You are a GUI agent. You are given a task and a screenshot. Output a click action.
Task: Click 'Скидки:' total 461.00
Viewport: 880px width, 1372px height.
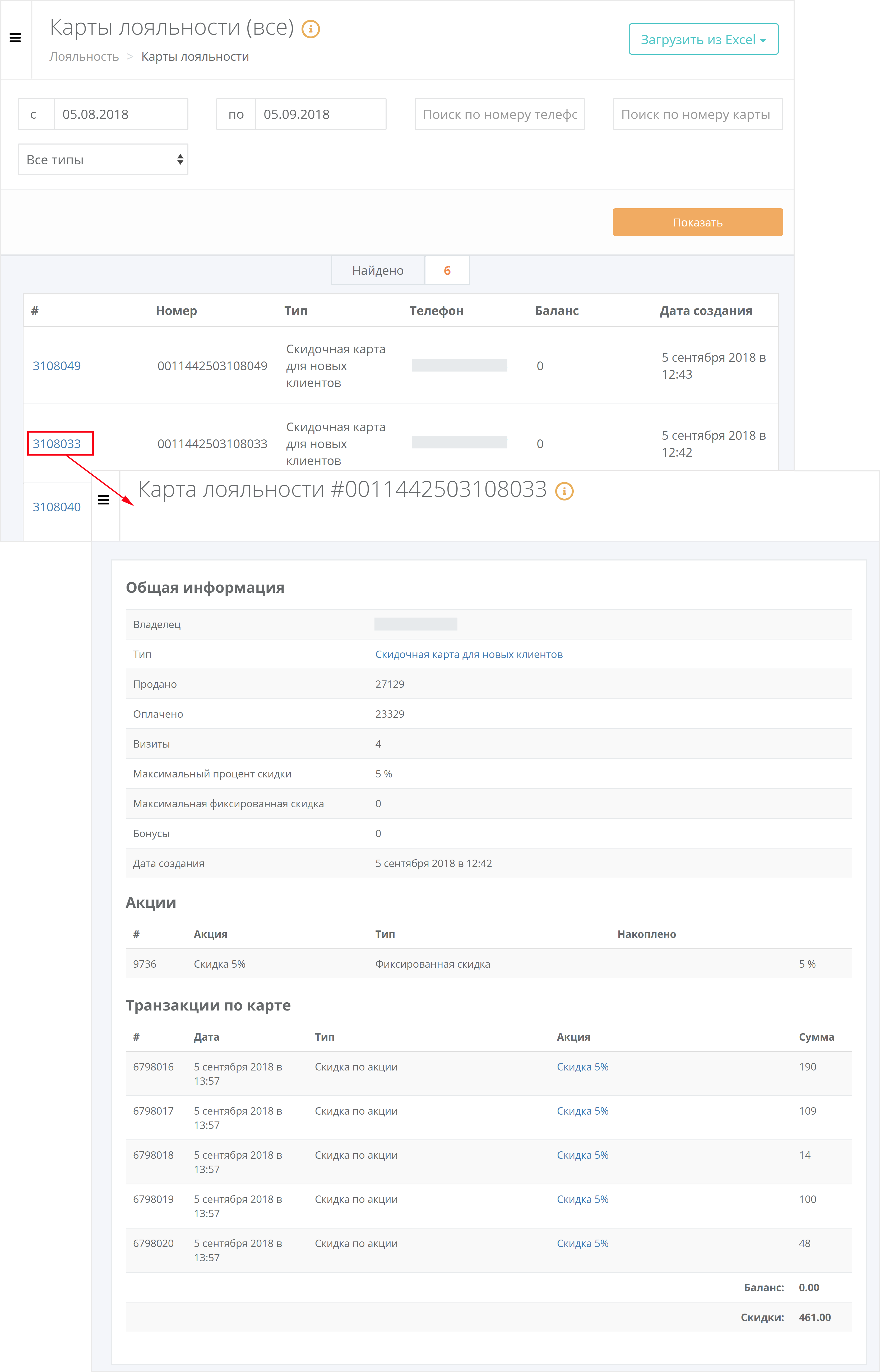[x=815, y=1317]
